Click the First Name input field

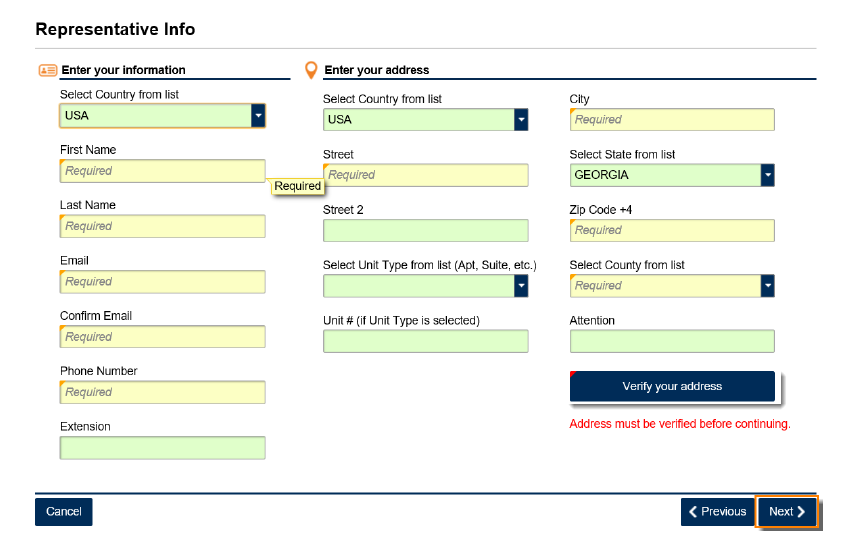(x=162, y=171)
